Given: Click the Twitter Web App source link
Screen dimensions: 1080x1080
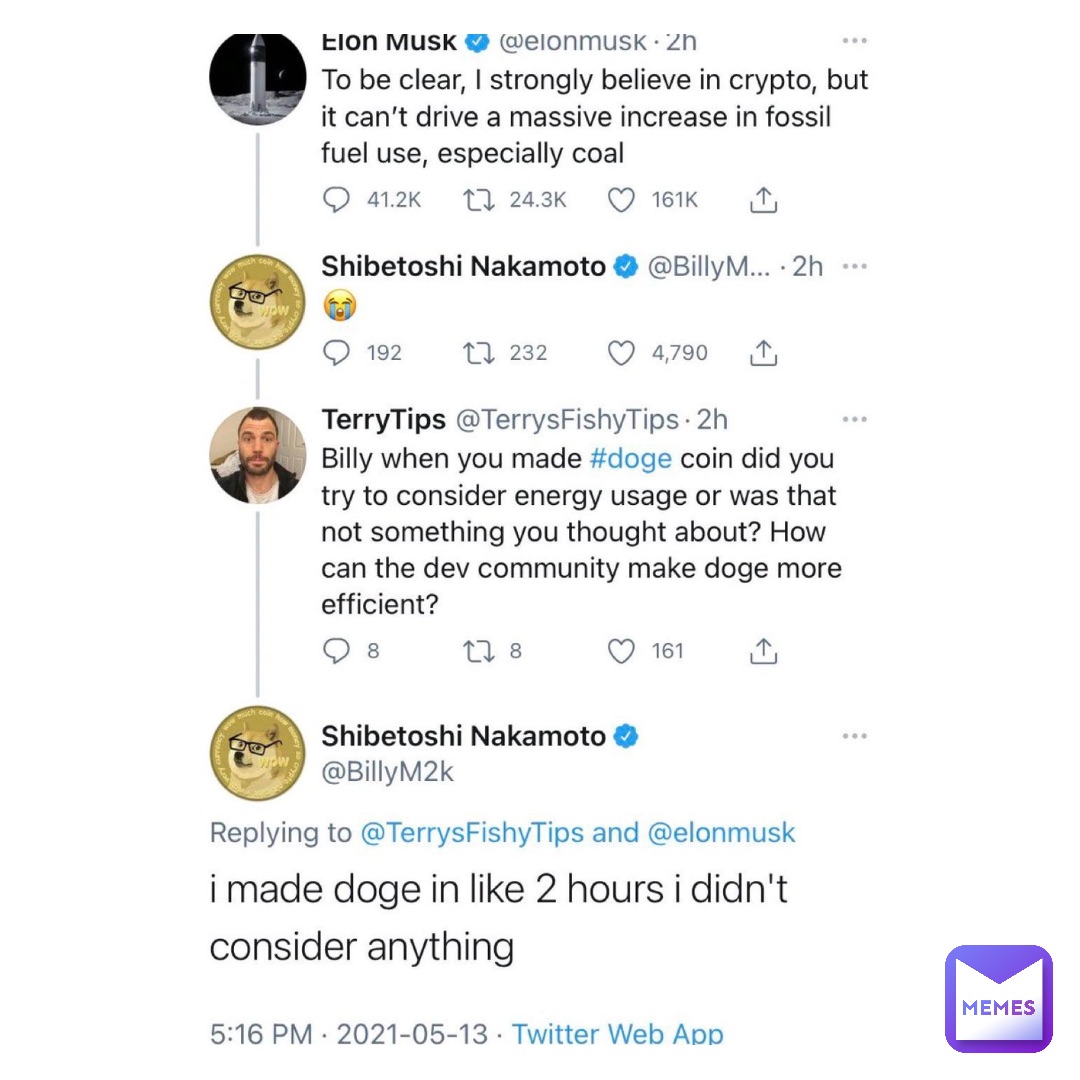Looking at the screenshot, I should 617,1035.
